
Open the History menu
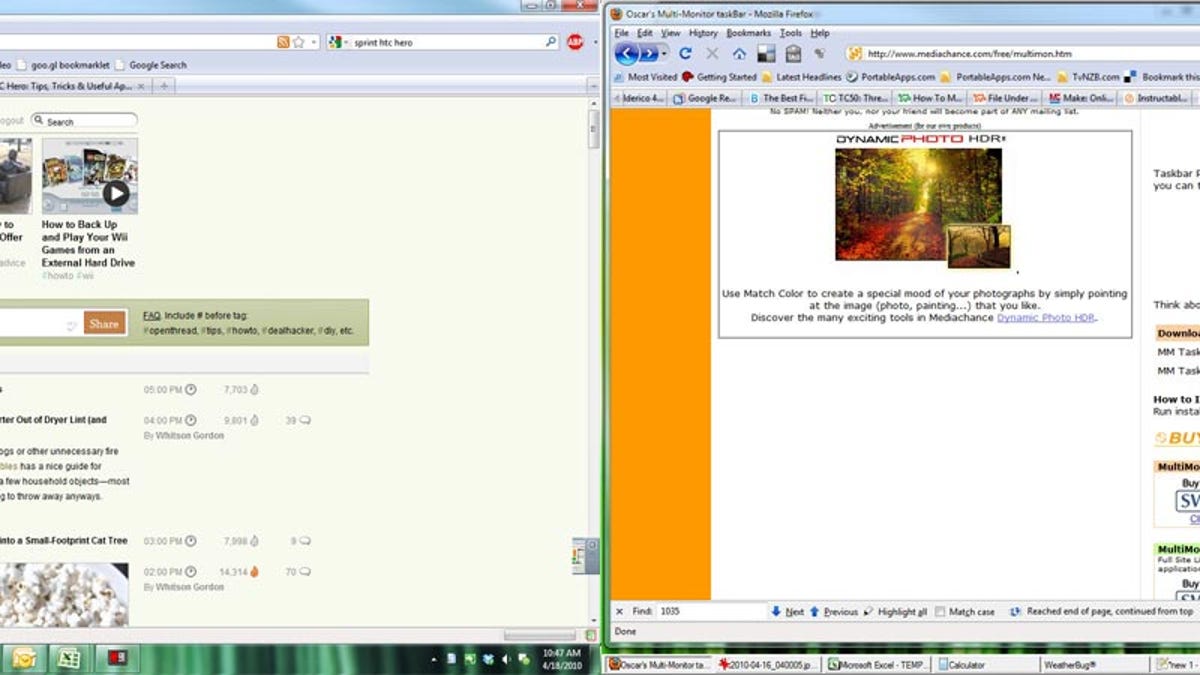coord(703,33)
